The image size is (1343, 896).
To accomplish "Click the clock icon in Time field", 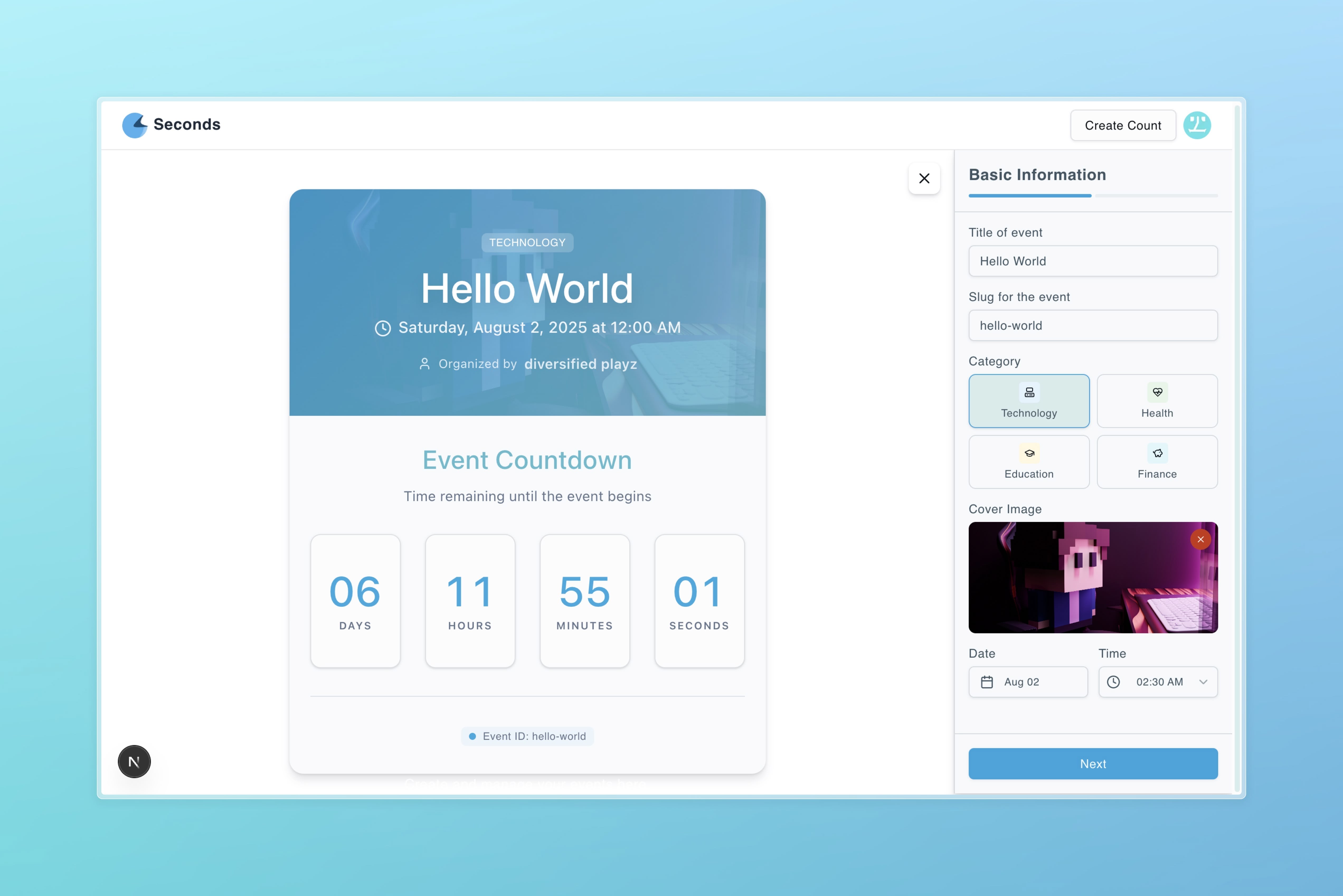I will tap(1113, 682).
